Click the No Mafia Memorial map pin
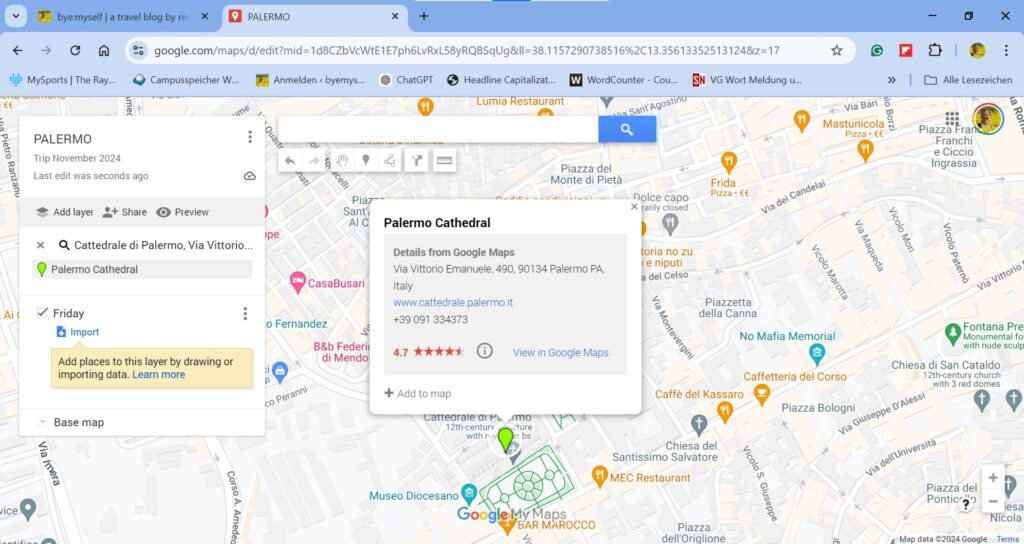 click(x=816, y=354)
